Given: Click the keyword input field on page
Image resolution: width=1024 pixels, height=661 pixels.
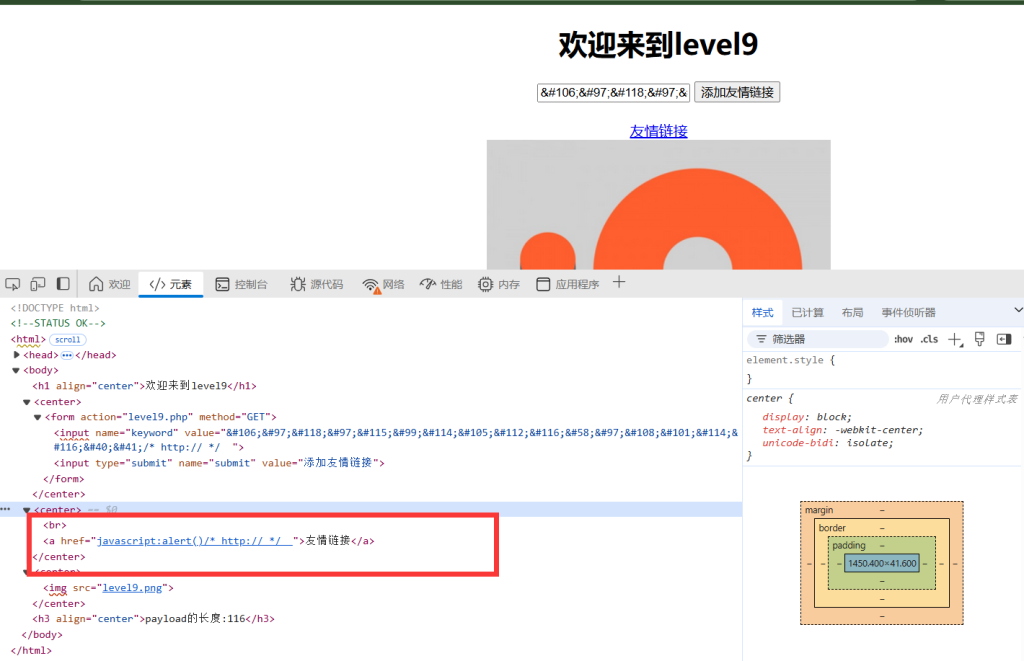Looking at the screenshot, I should pyautogui.click(x=613, y=92).
